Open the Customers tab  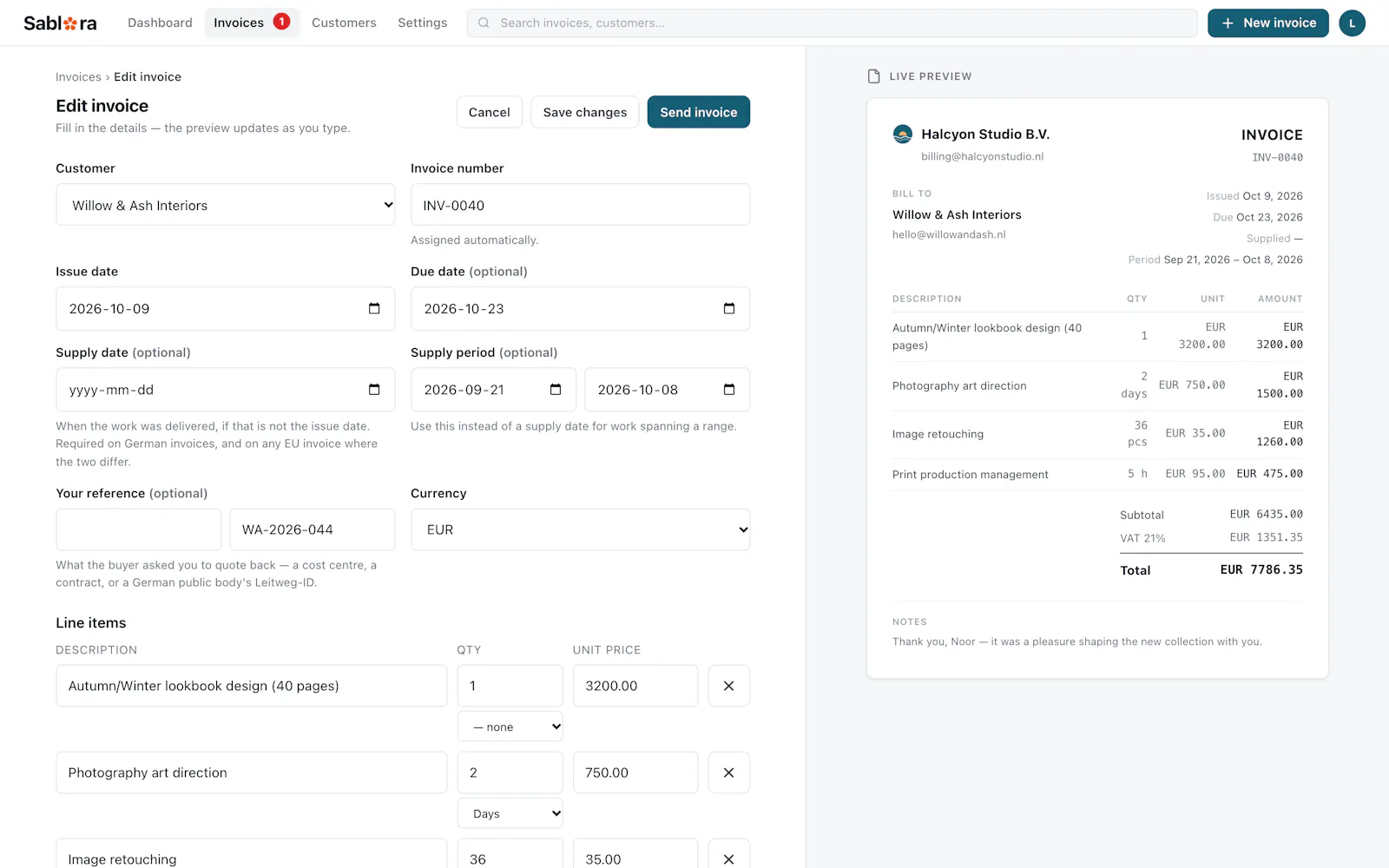click(x=344, y=23)
